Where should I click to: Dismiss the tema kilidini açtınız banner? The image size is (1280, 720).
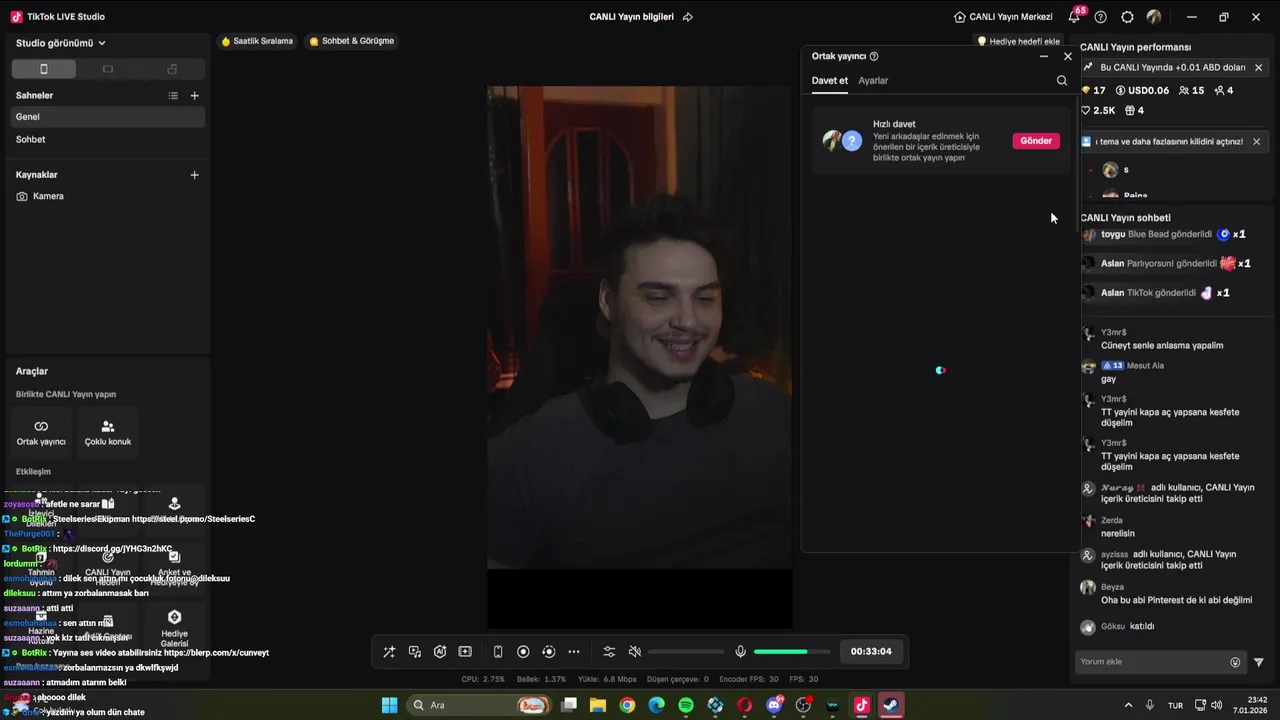point(1257,142)
